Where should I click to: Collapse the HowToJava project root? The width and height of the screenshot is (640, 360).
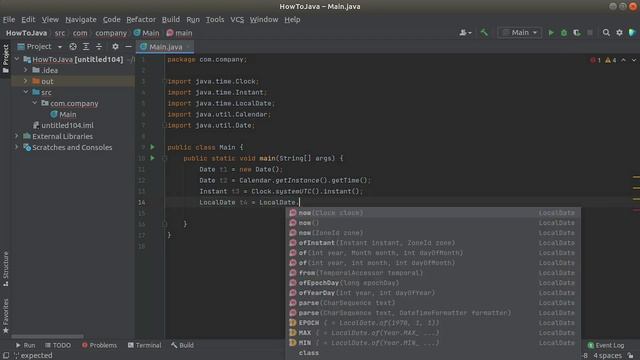pos(17,60)
